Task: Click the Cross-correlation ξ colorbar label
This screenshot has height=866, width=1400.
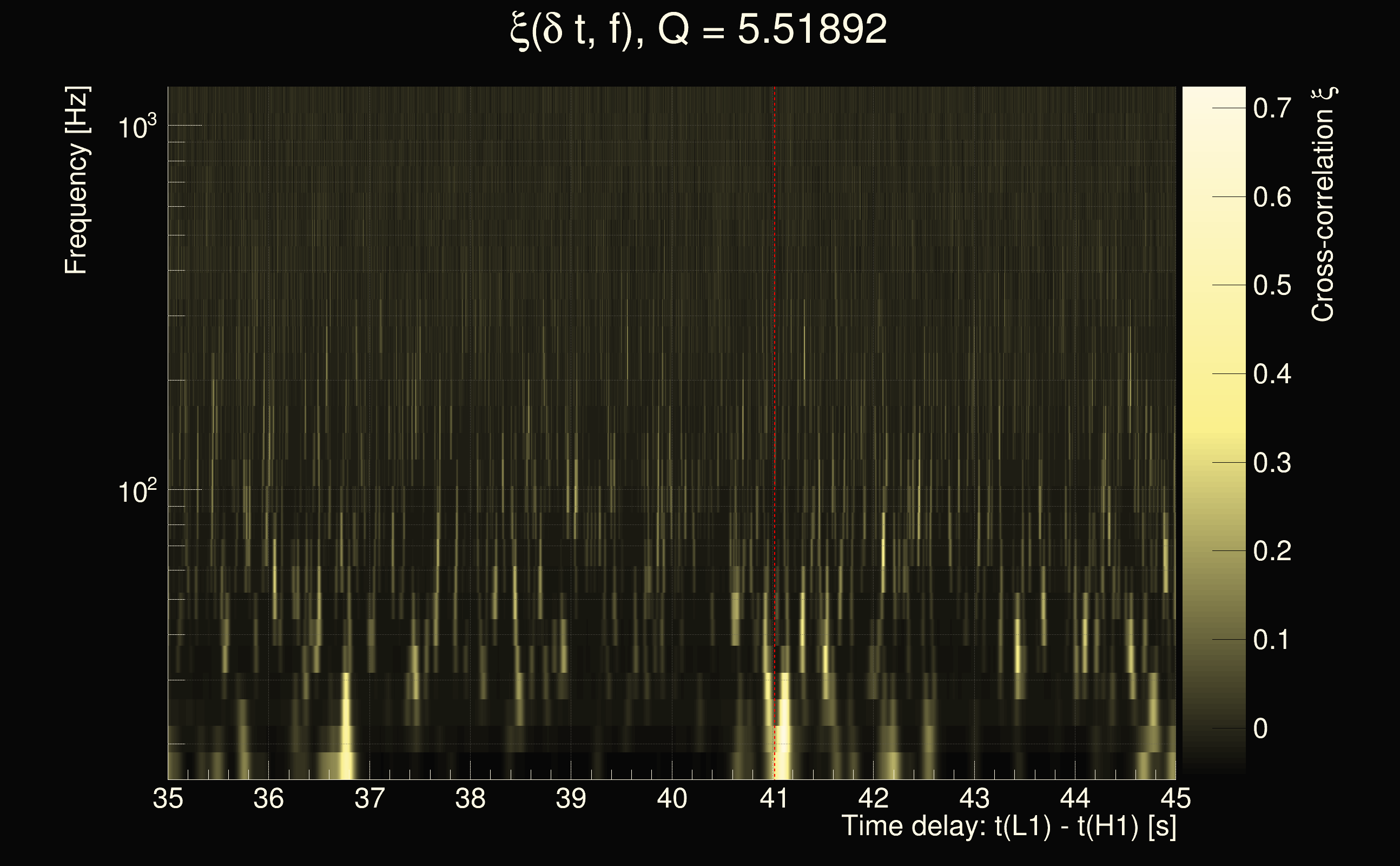Action: 1323,205
